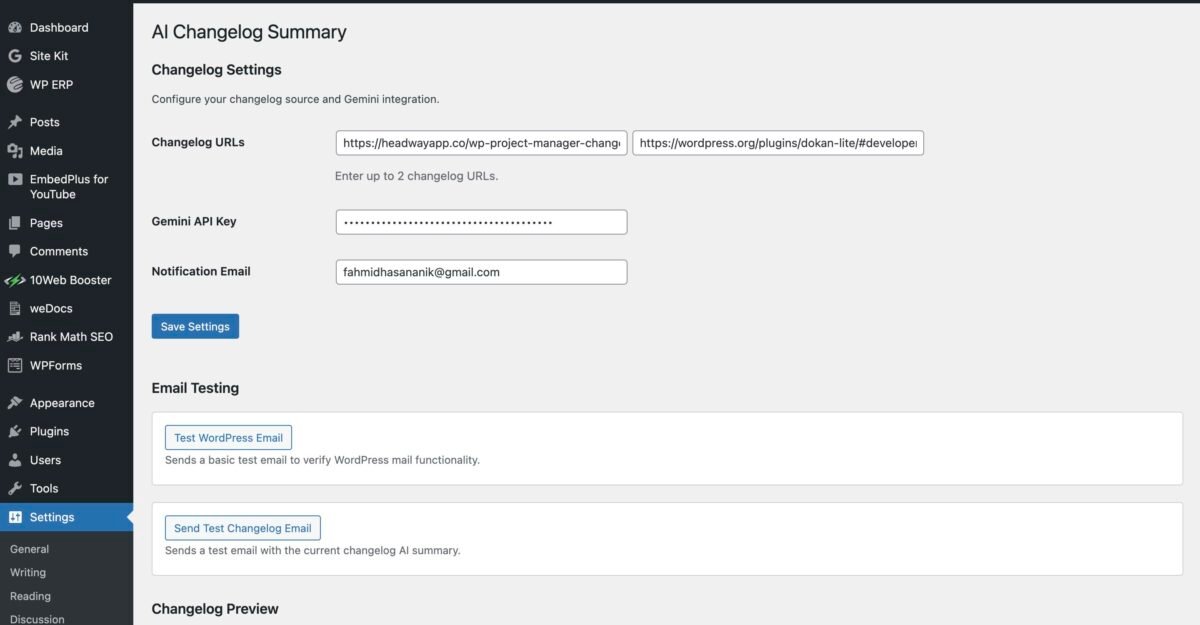Open Posts in the sidebar
1200x625 pixels.
(x=66, y=122)
